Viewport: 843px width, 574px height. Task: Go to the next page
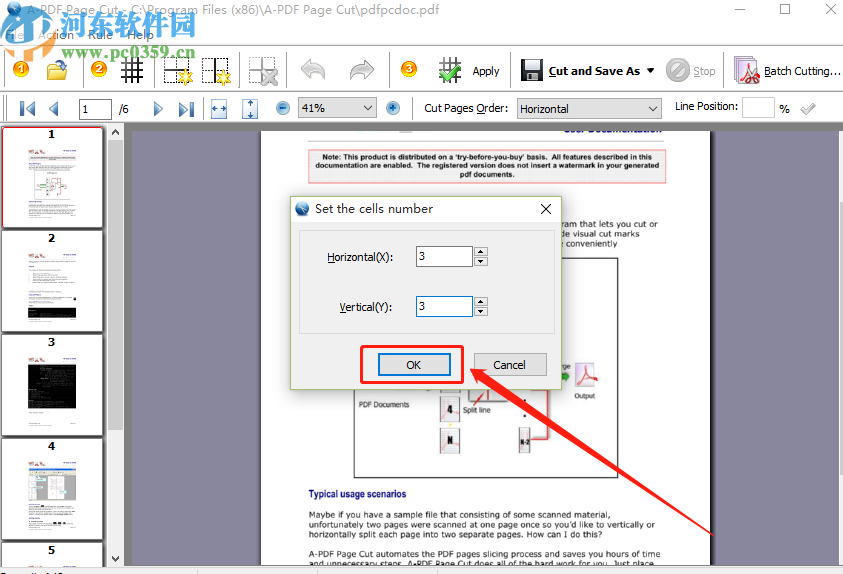[x=158, y=109]
